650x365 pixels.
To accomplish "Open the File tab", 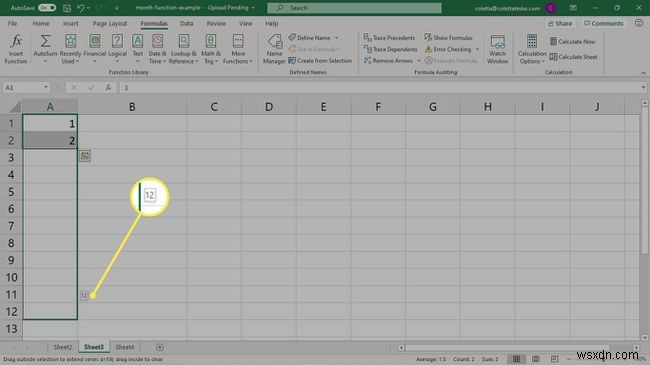I will click(12, 24).
